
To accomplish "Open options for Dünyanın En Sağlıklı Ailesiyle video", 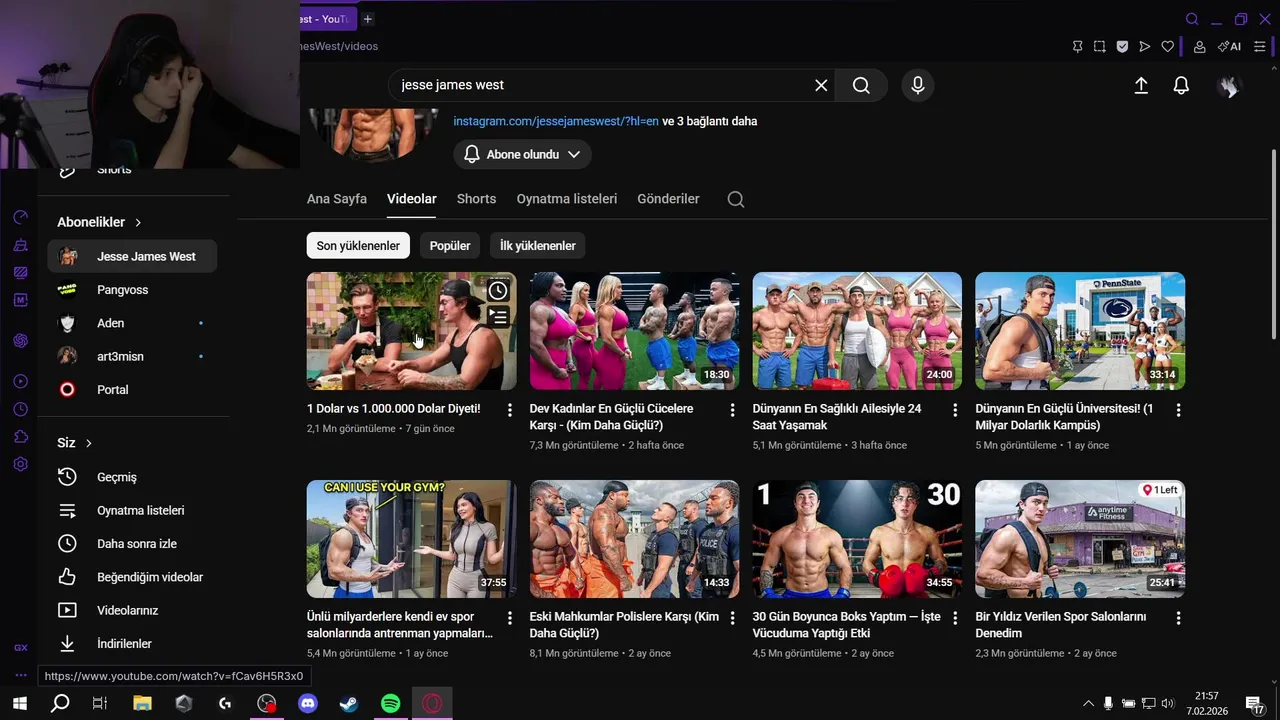I will point(955,410).
